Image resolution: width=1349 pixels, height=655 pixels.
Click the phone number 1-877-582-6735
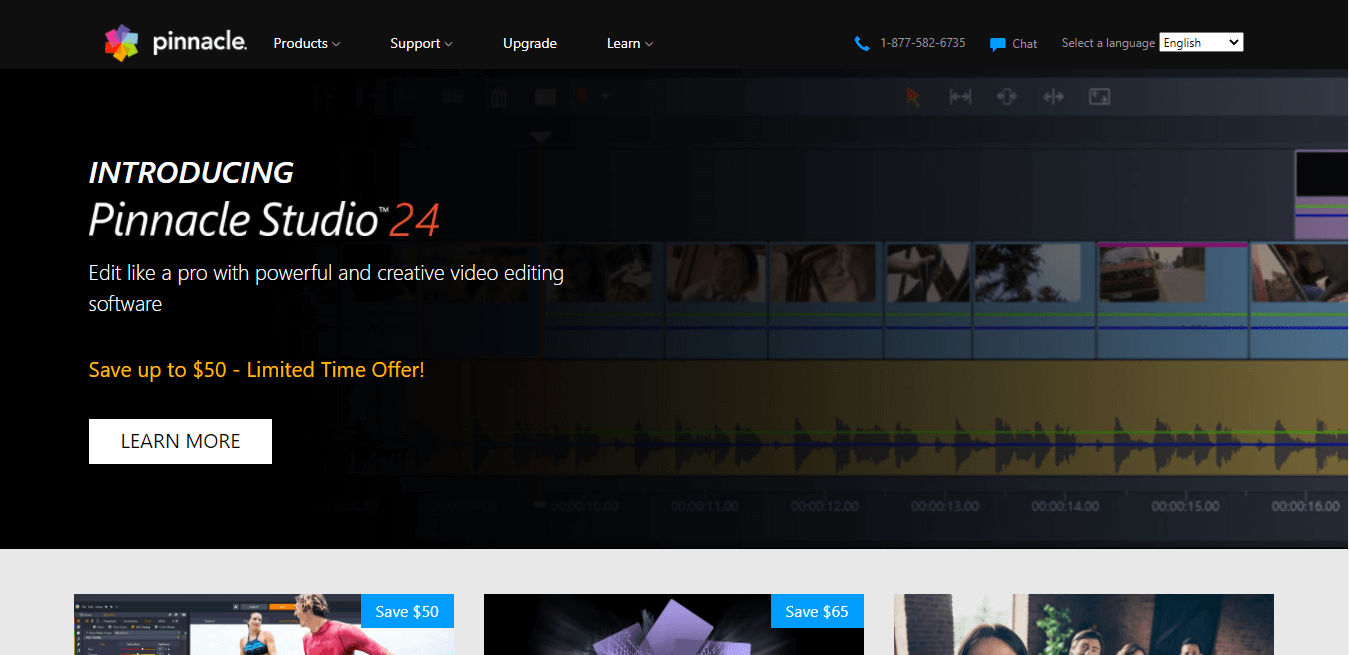(922, 43)
